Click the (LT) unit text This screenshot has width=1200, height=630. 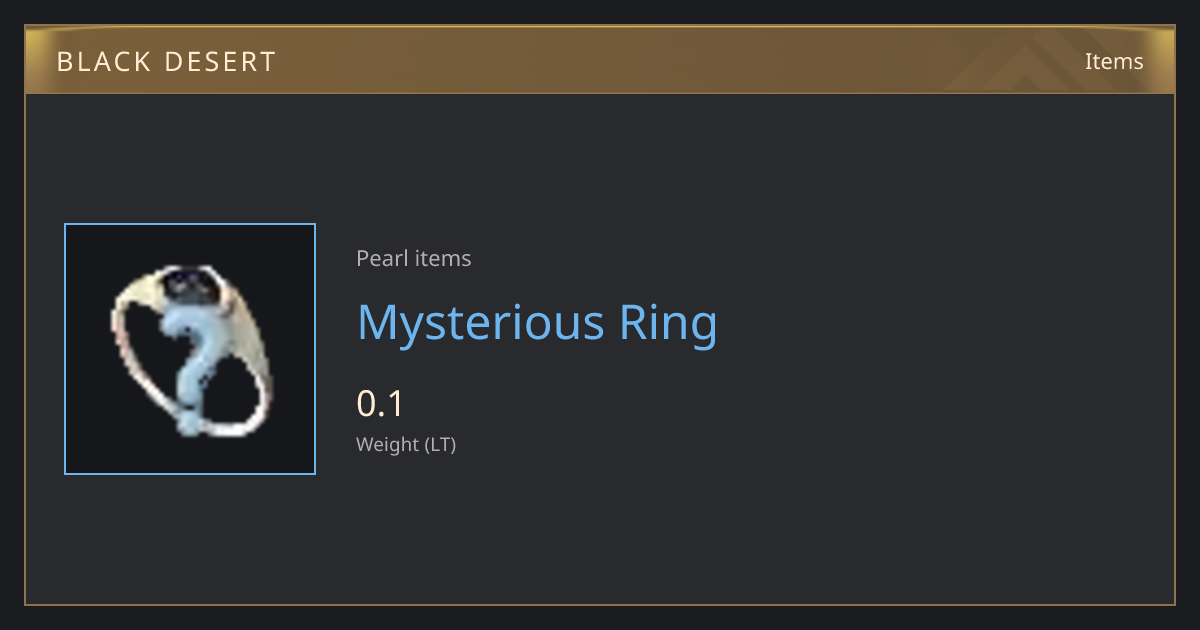coord(441,445)
